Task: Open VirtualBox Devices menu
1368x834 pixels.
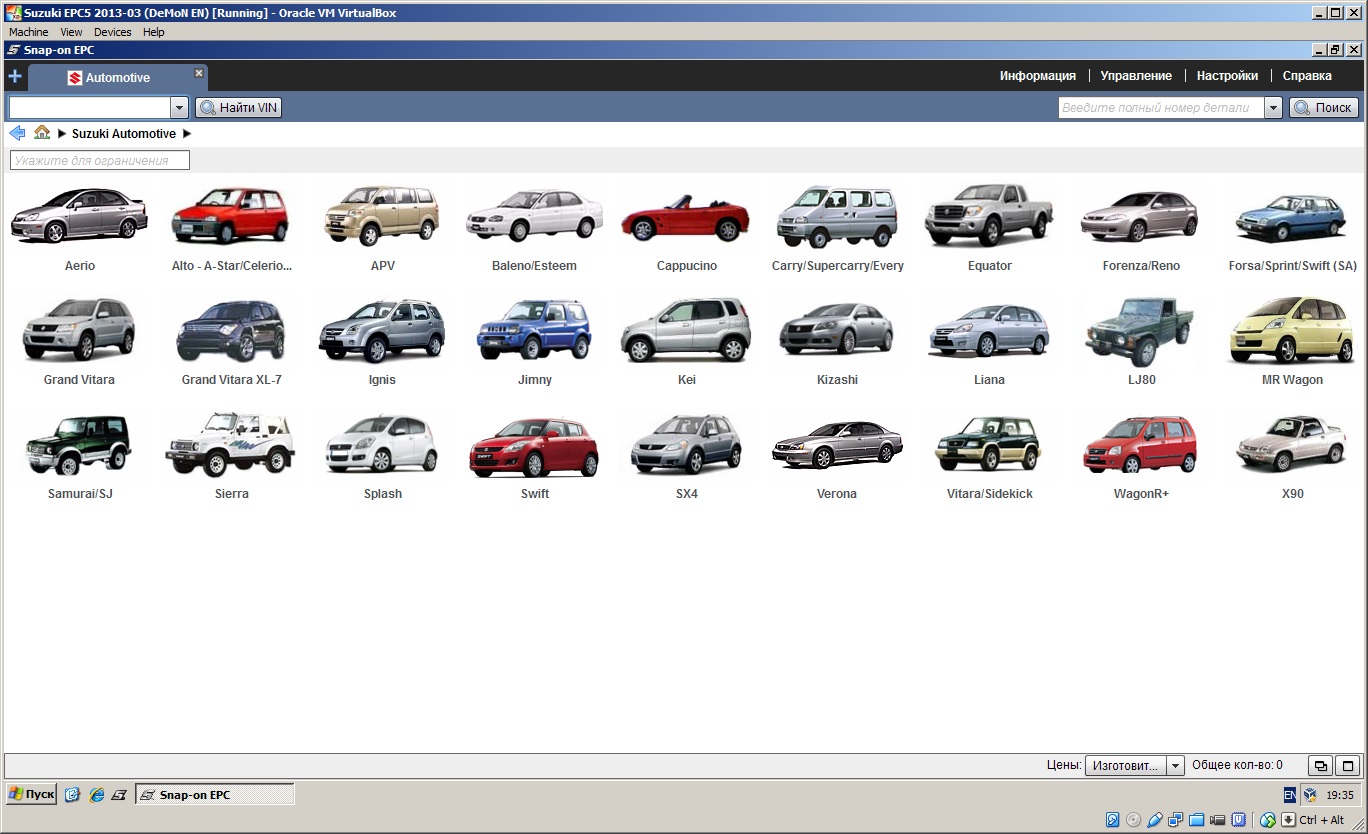Action: point(112,32)
